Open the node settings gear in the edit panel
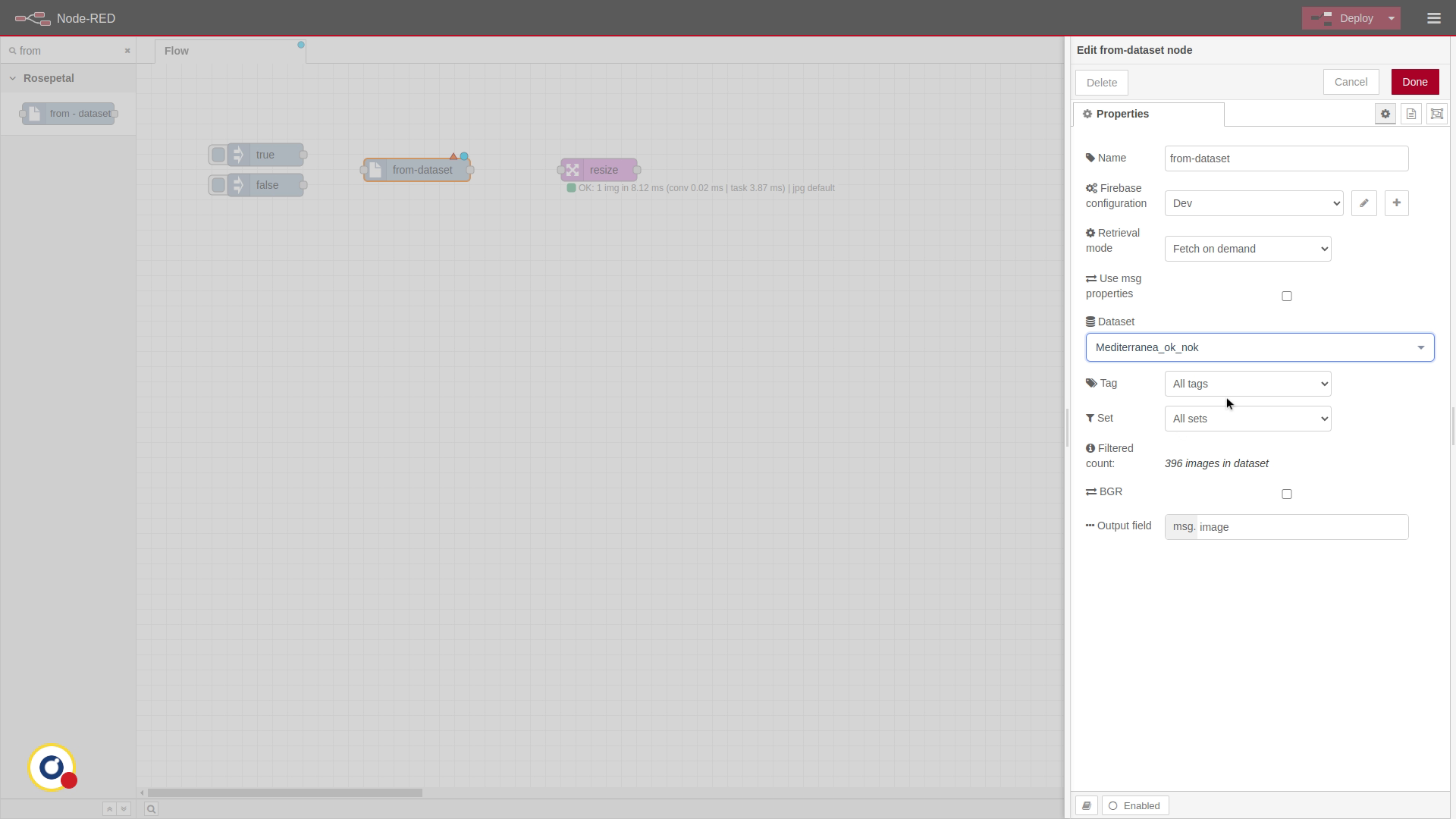This screenshot has height=819, width=1456. (x=1385, y=114)
